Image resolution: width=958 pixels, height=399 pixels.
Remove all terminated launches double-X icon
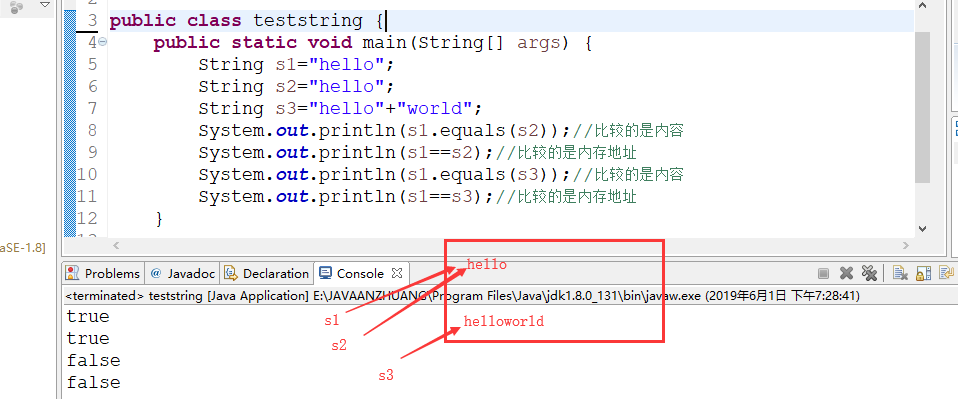click(869, 273)
